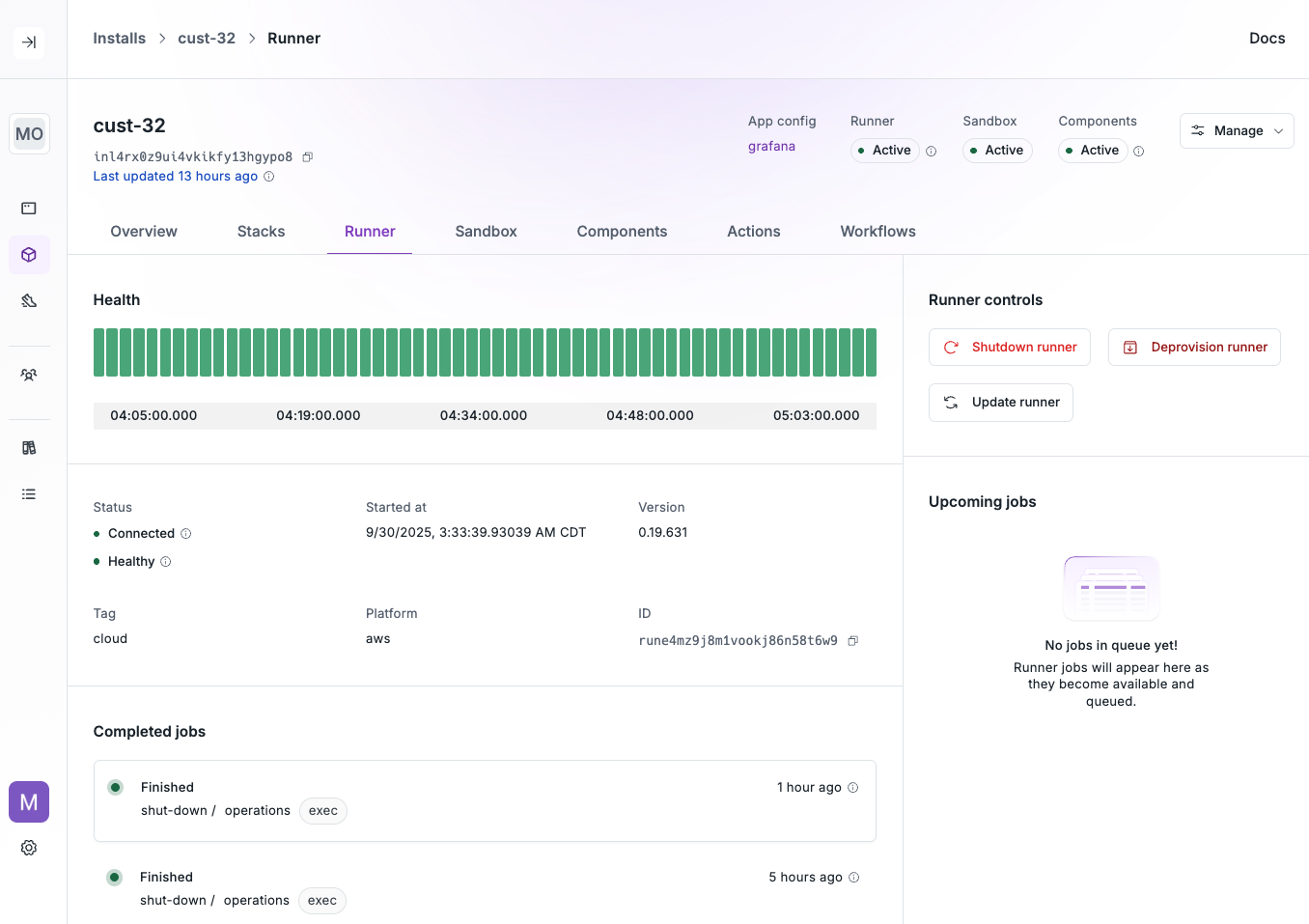
Task: Click a green bar in the Health timeline
Action: coord(483,352)
